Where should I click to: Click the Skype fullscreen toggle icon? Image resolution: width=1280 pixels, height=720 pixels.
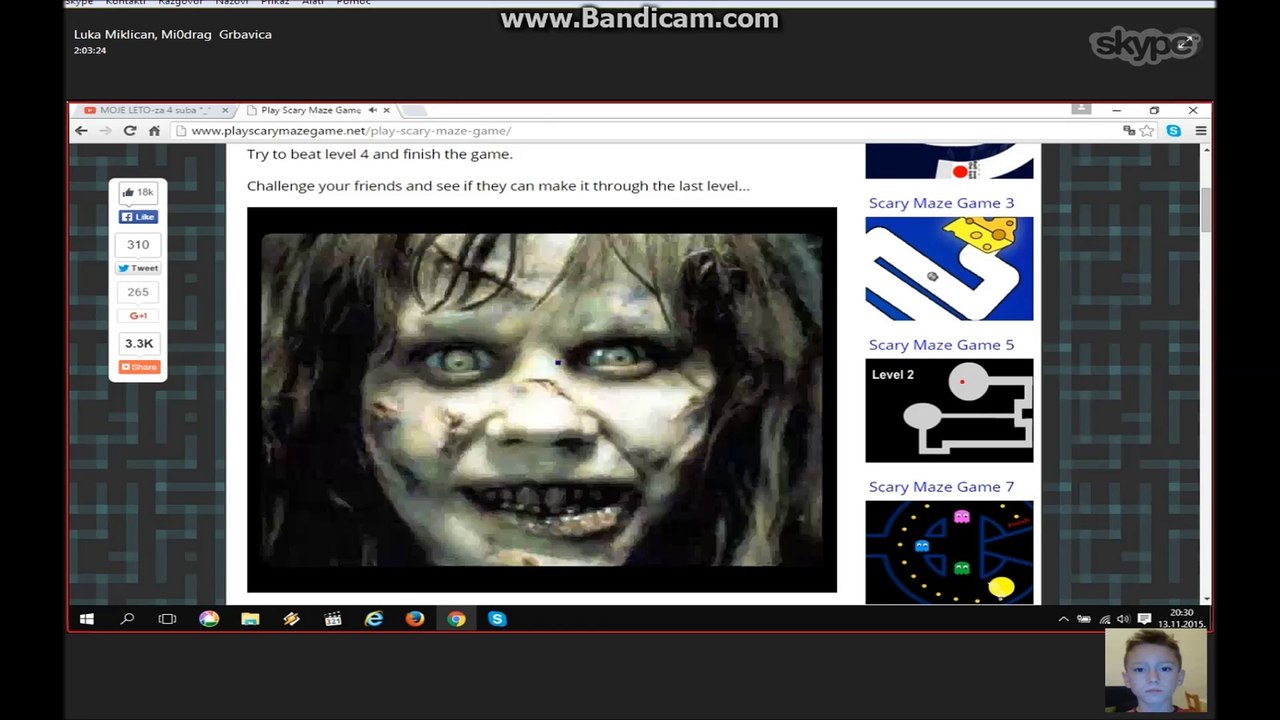pyautogui.click(x=1185, y=43)
